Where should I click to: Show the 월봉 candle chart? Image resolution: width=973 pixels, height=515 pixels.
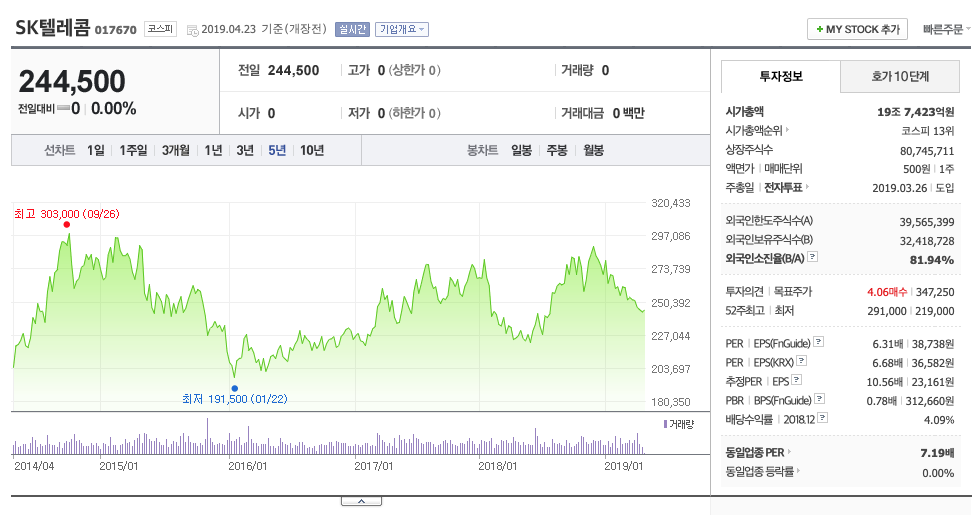[x=593, y=150]
